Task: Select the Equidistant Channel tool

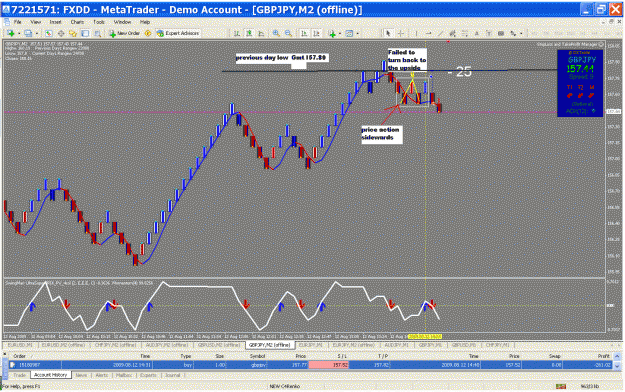Action: pos(452,33)
